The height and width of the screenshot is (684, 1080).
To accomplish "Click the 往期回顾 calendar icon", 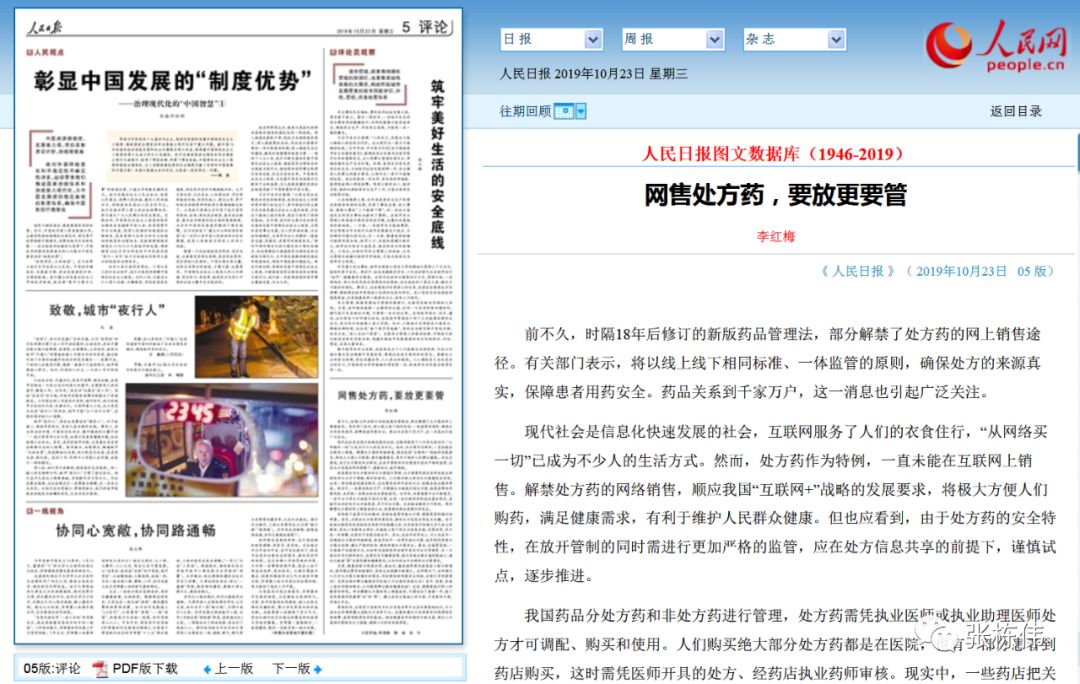I will 563,111.
